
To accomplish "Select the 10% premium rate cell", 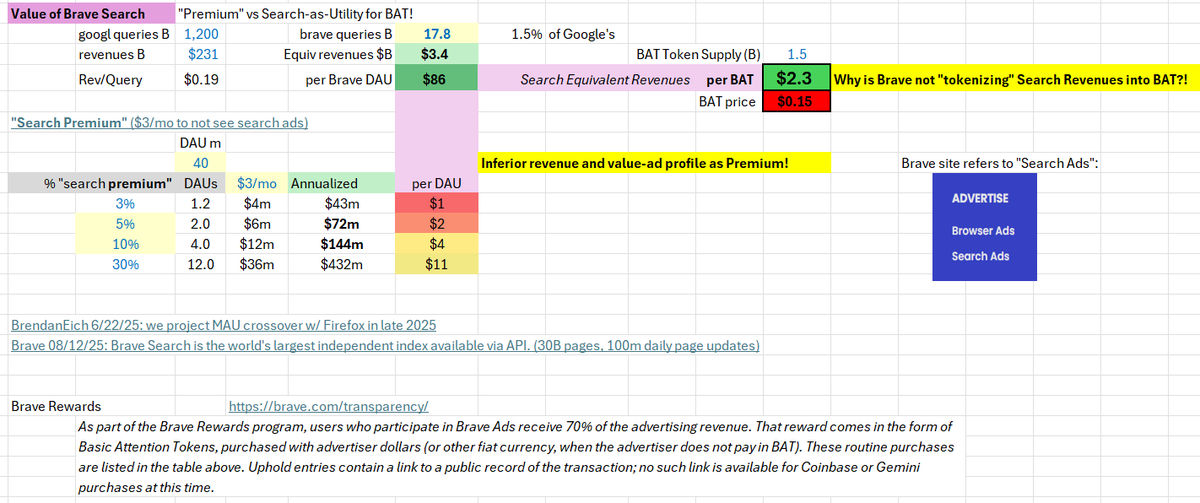I will pyautogui.click(x=124, y=243).
